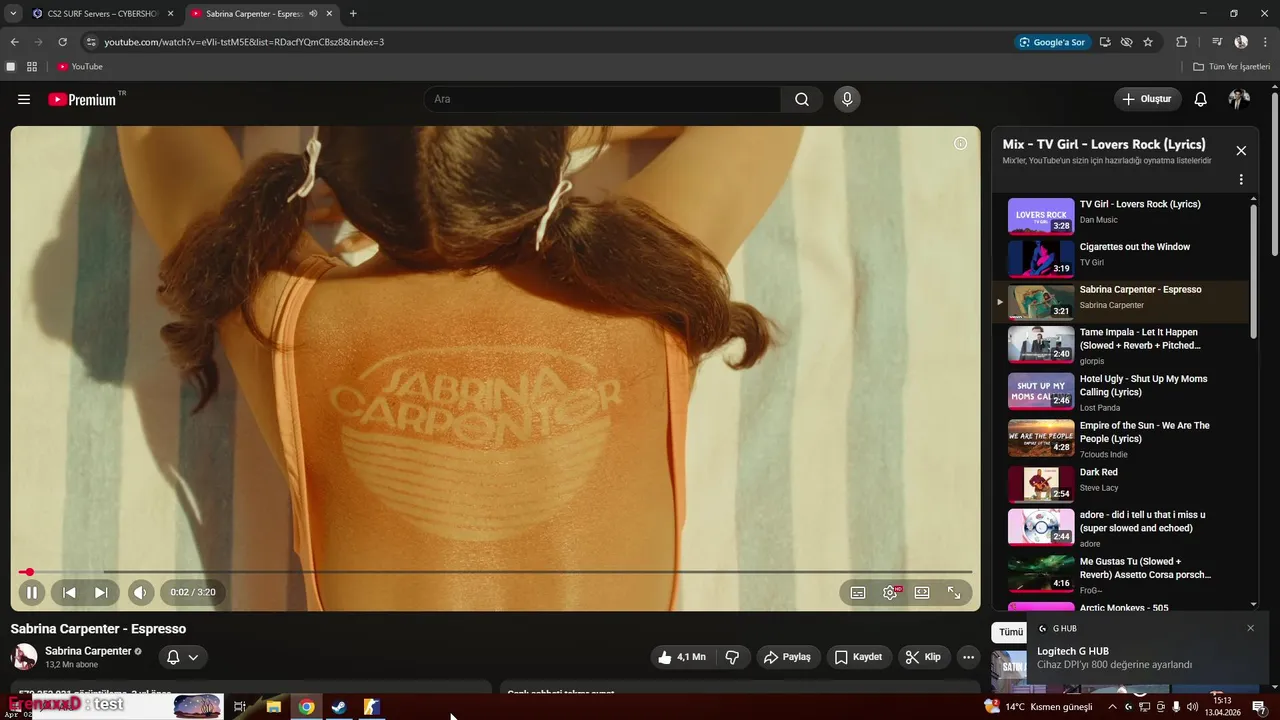Toggle subtitles with the captions button
The width and height of the screenshot is (1280, 720).
tap(858, 592)
